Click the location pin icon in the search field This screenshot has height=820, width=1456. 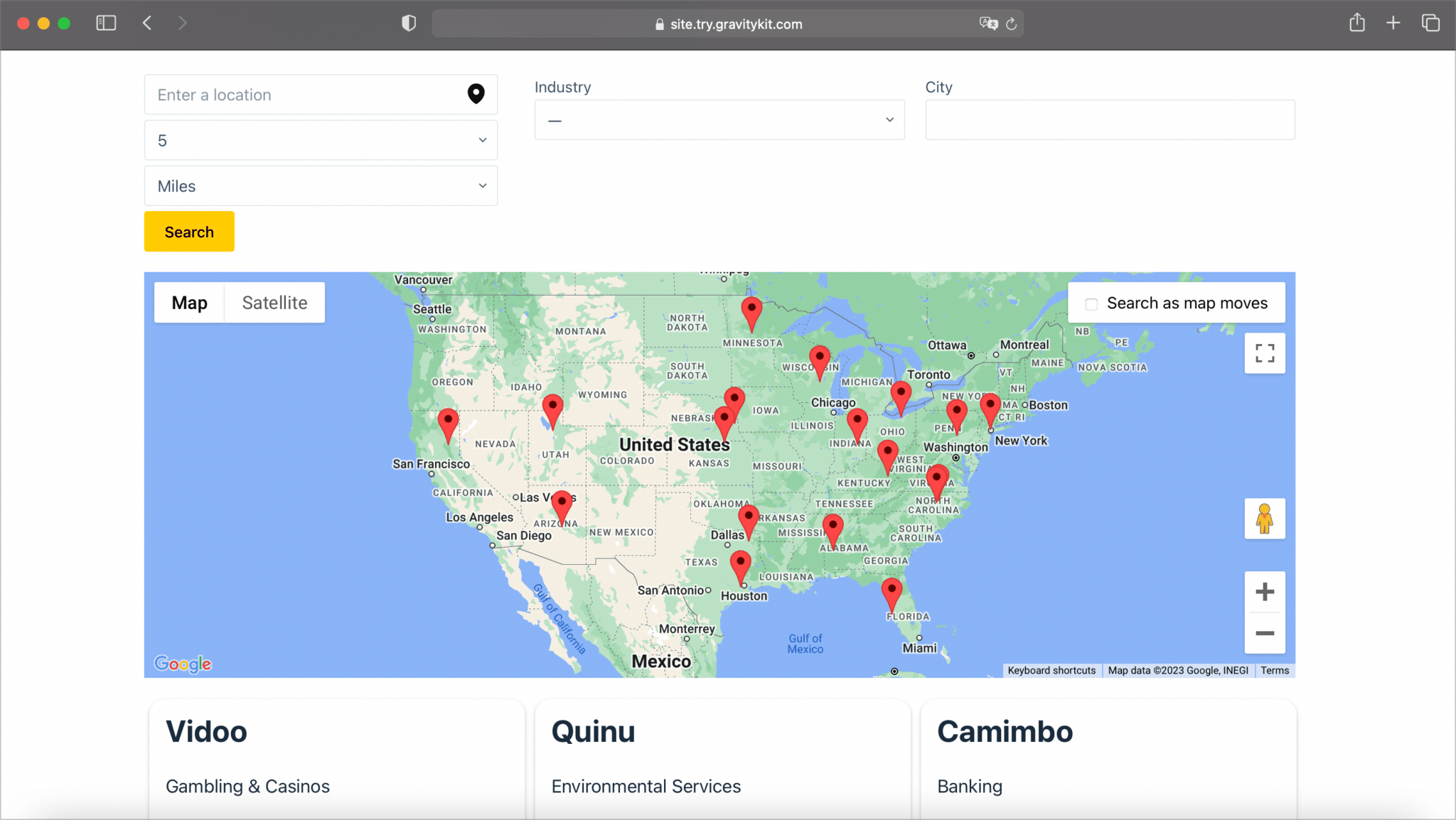[x=476, y=94]
